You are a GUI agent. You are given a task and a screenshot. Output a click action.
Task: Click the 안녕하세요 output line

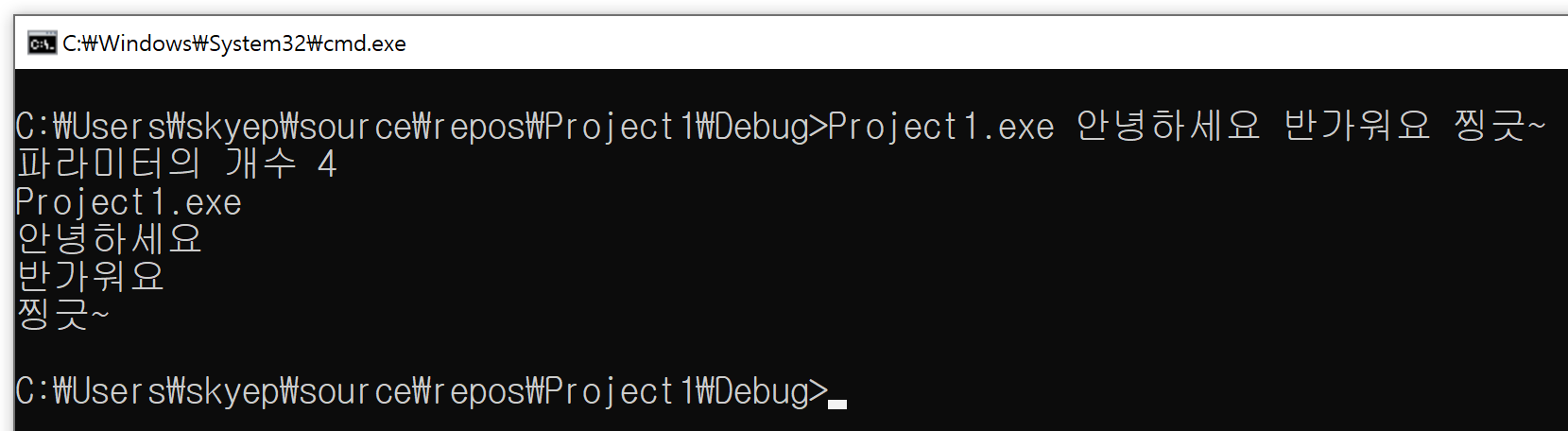(x=109, y=239)
